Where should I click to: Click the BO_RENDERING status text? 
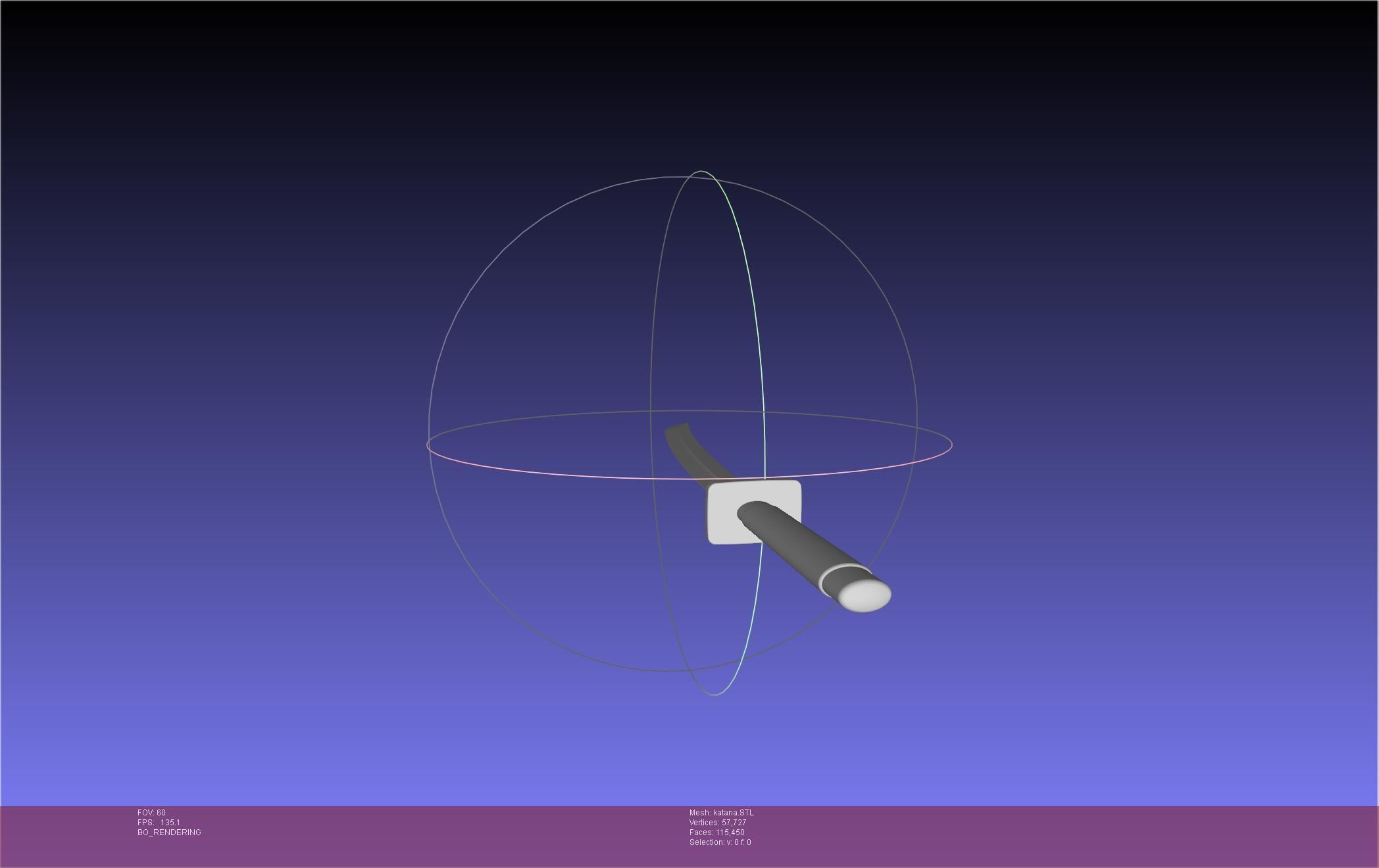tap(169, 832)
